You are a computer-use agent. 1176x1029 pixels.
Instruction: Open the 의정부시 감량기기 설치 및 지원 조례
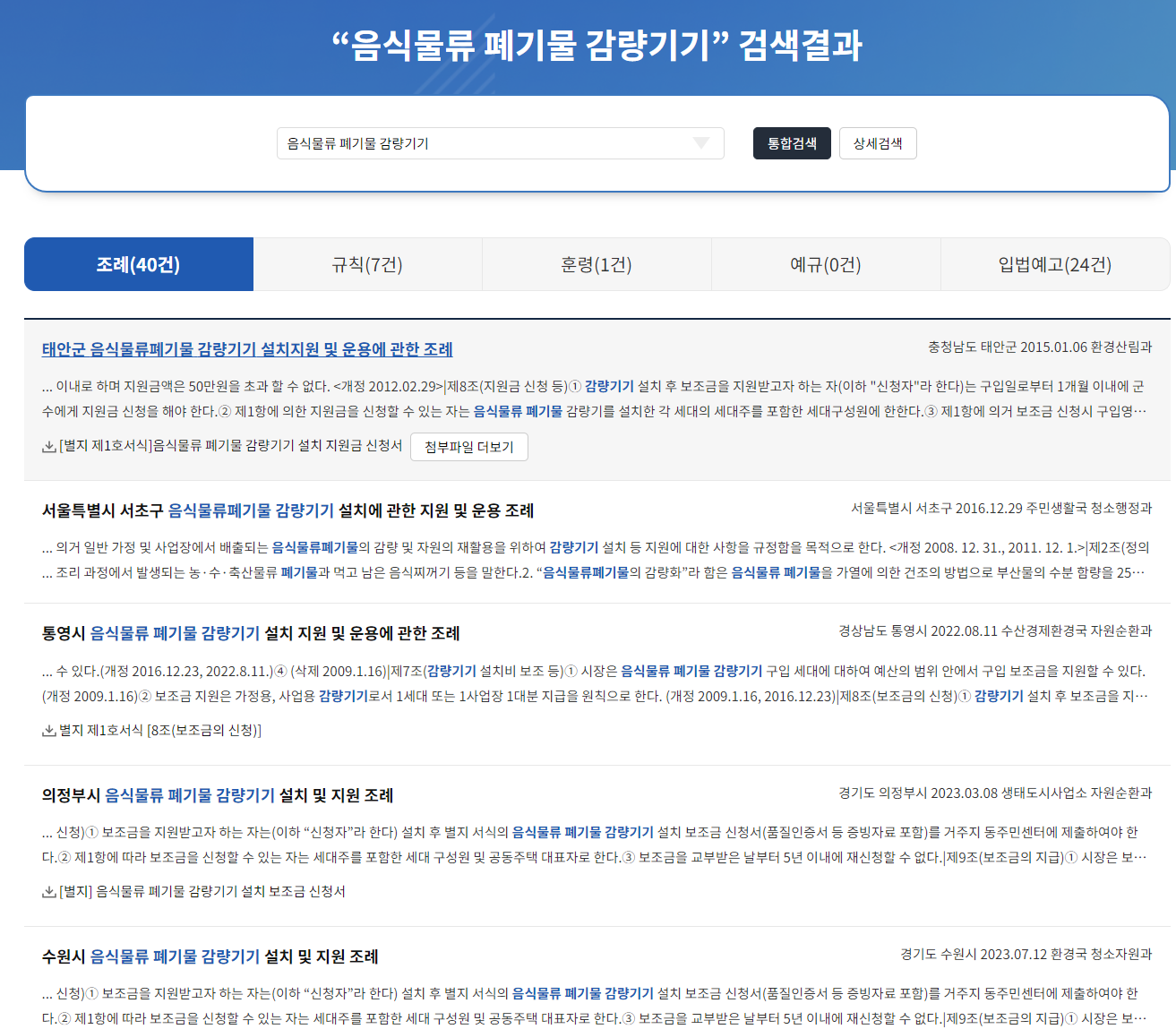pos(219,795)
